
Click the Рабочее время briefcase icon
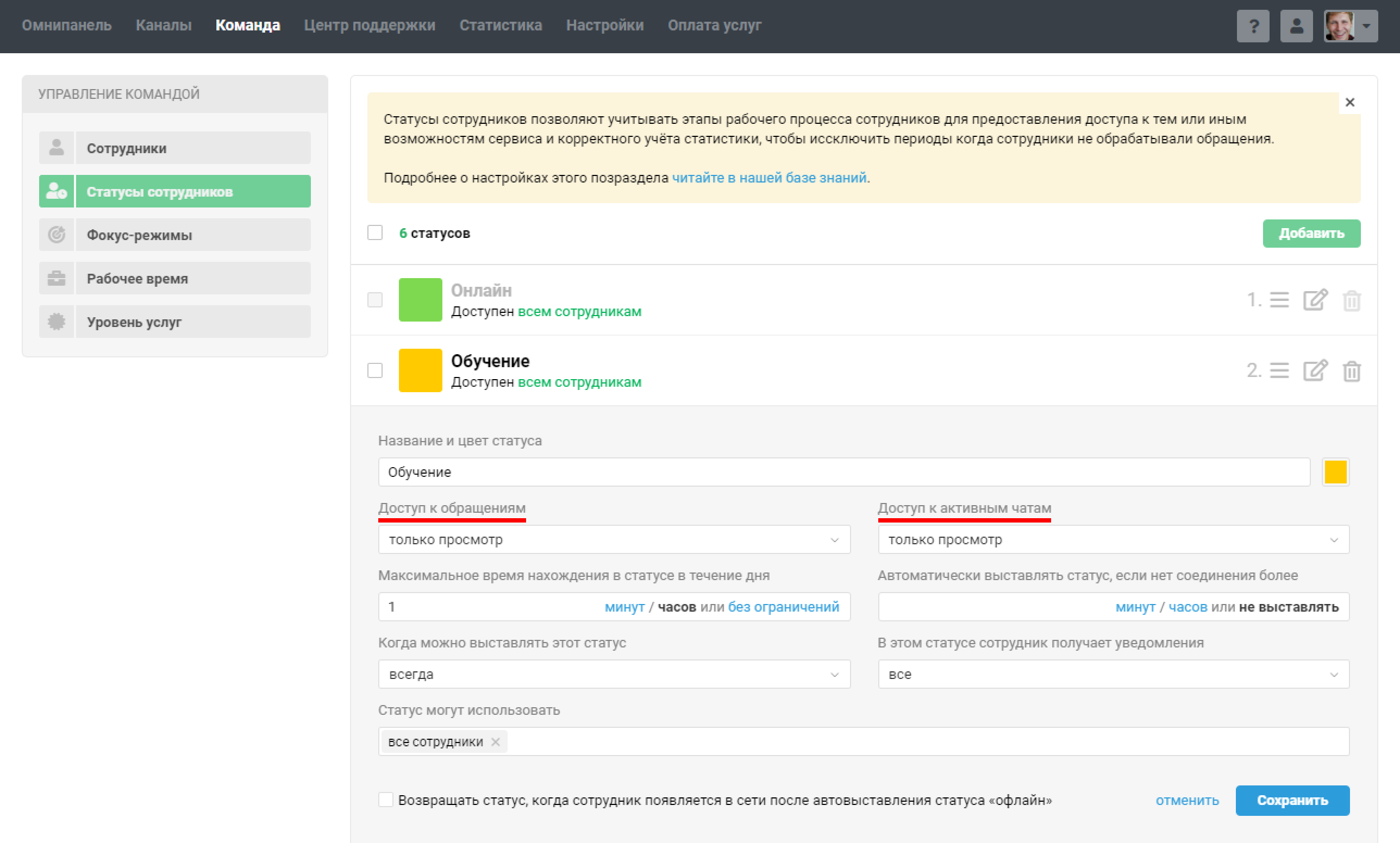[x=57, y=278]
